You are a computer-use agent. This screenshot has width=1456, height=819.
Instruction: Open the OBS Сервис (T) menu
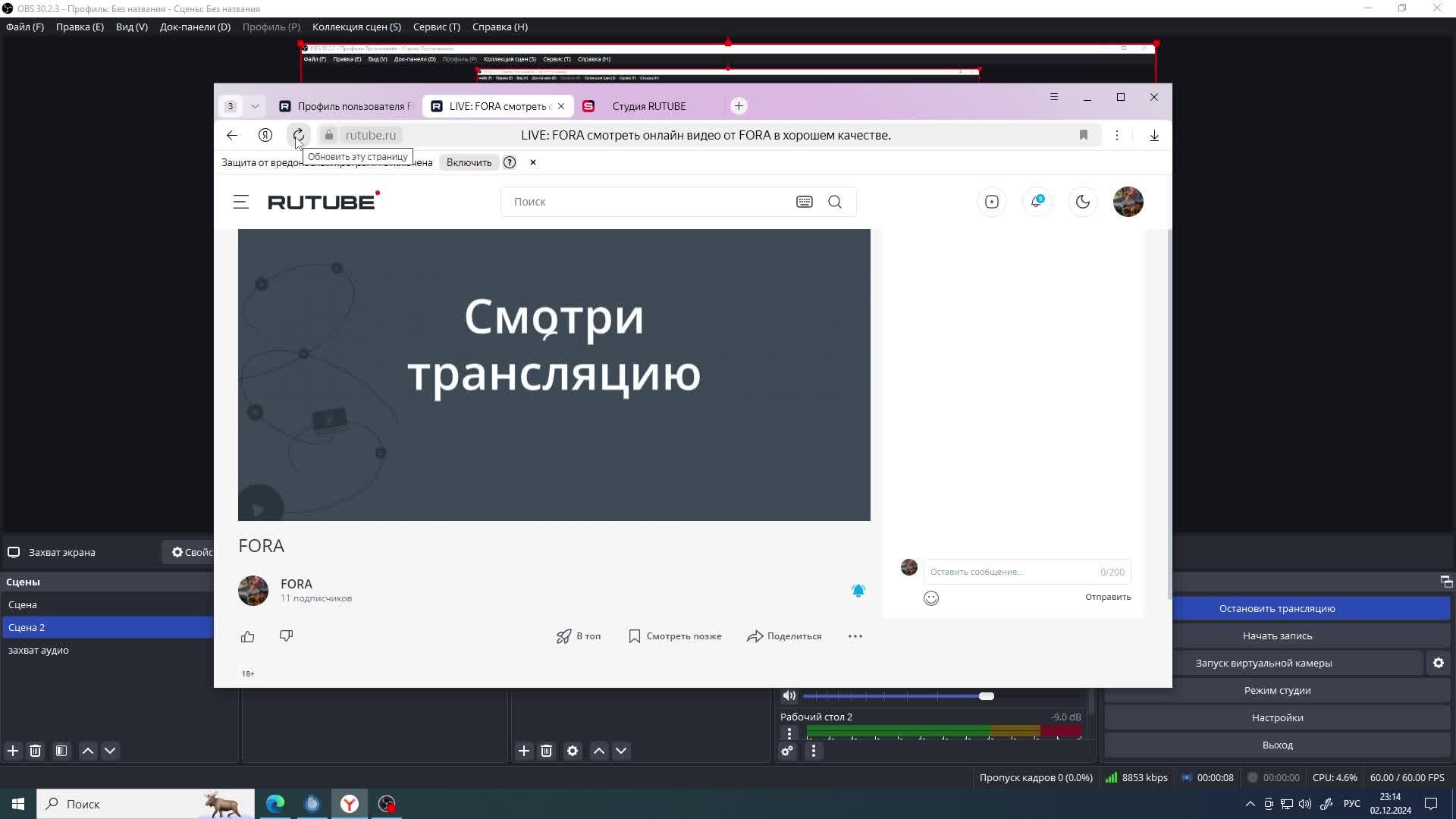tap(436, 27)
